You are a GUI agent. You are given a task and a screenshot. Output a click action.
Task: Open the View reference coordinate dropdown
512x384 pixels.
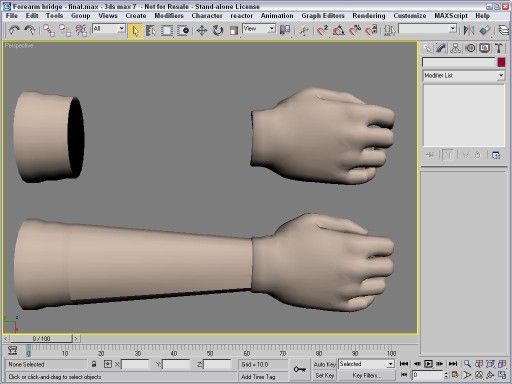pos(259,29)
